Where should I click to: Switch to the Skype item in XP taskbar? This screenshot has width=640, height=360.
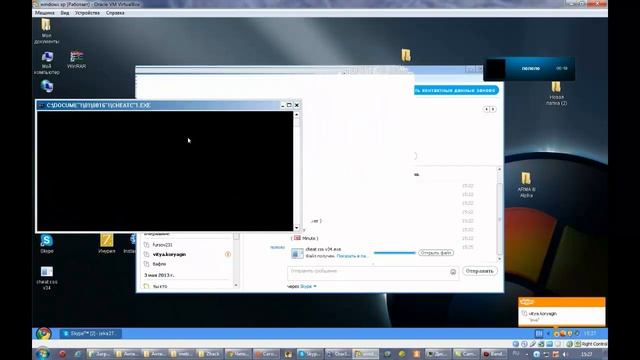[91, 333]
